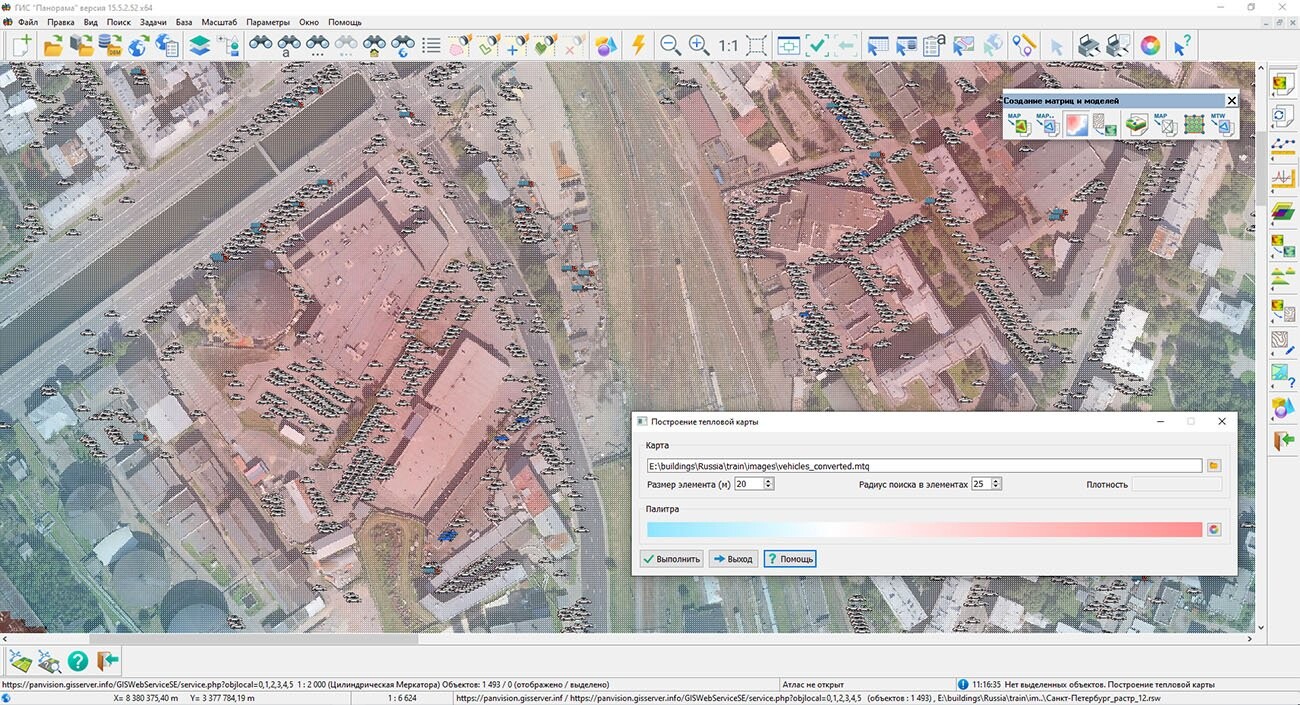Click the zoom in magnifier icon
The width and height of the screenshot is (1300, 705).
tap(698, 45)
